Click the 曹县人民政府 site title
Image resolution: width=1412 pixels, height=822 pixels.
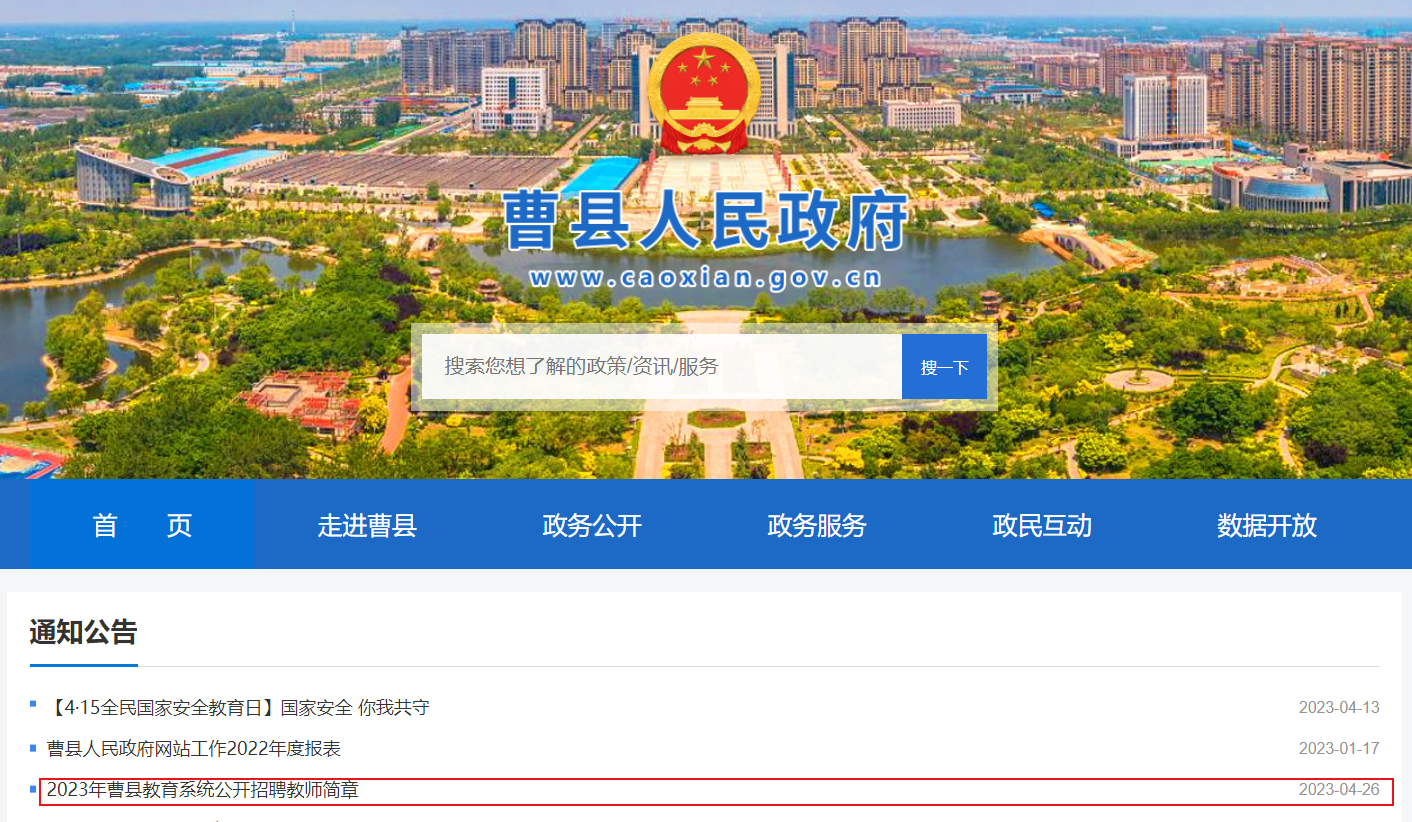pyautogui.click(x=706, y=220)
